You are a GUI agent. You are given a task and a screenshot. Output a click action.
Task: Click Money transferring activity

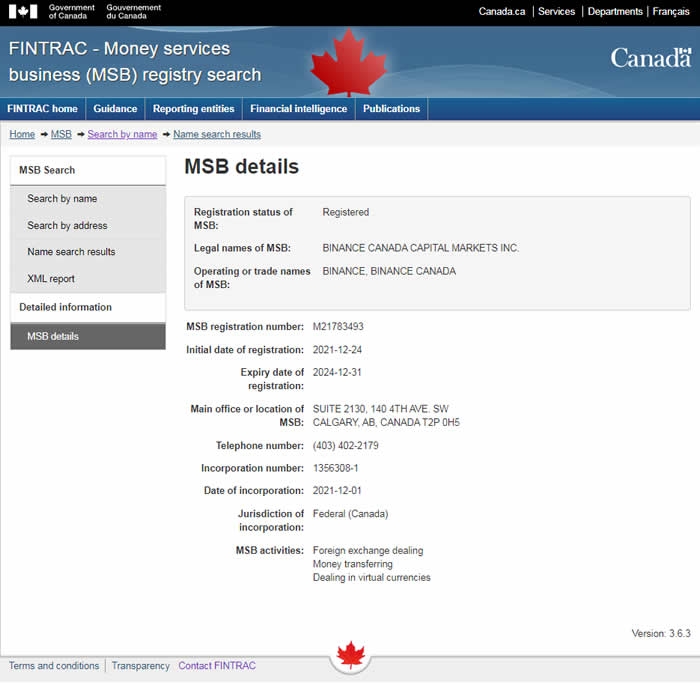pyautogui.click(x=353, y=564)
